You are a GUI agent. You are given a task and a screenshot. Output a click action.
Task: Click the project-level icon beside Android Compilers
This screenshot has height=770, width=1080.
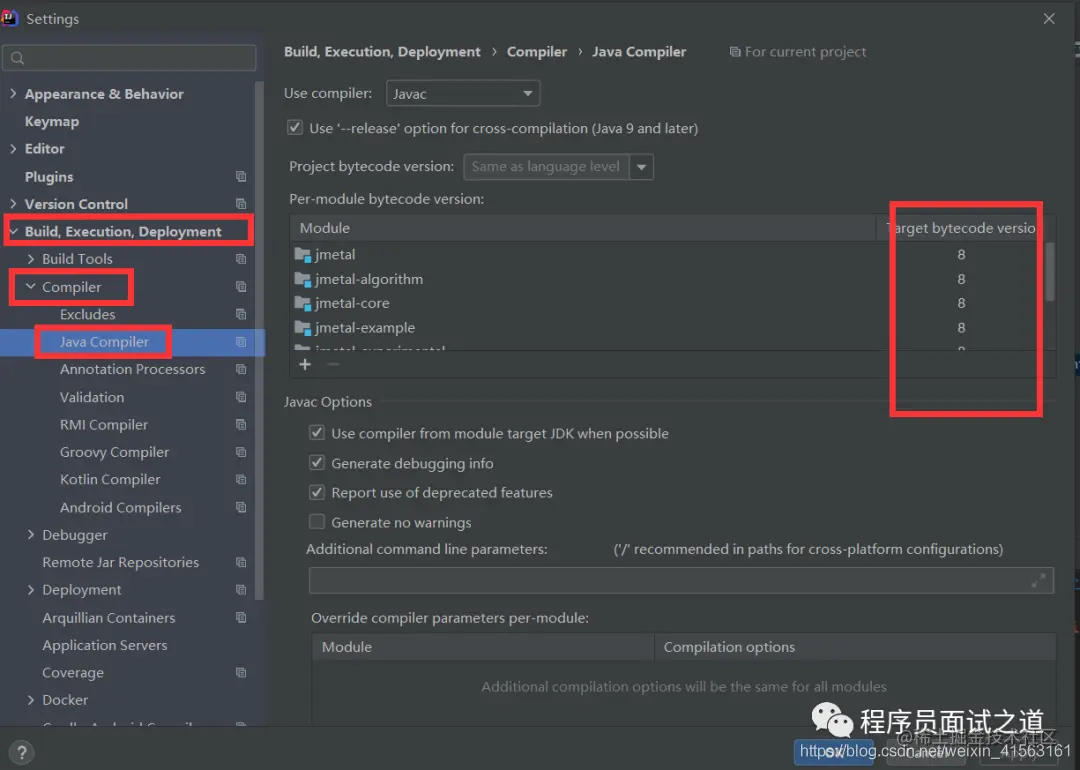[241, 507]
